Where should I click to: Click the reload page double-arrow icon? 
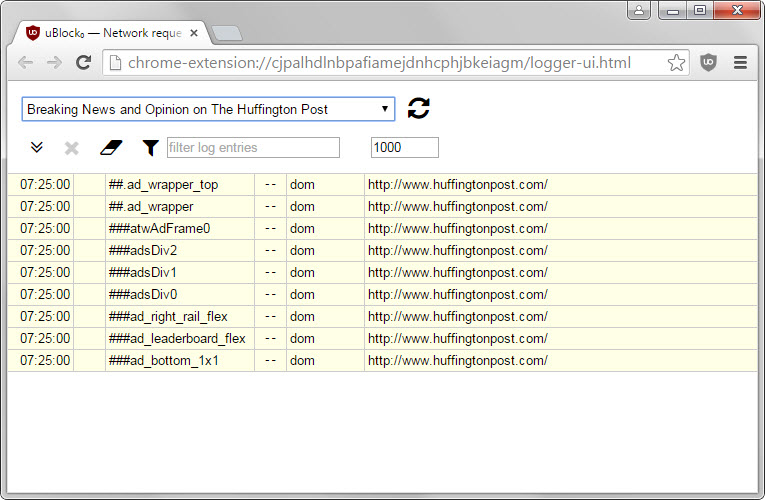[419, 108]
